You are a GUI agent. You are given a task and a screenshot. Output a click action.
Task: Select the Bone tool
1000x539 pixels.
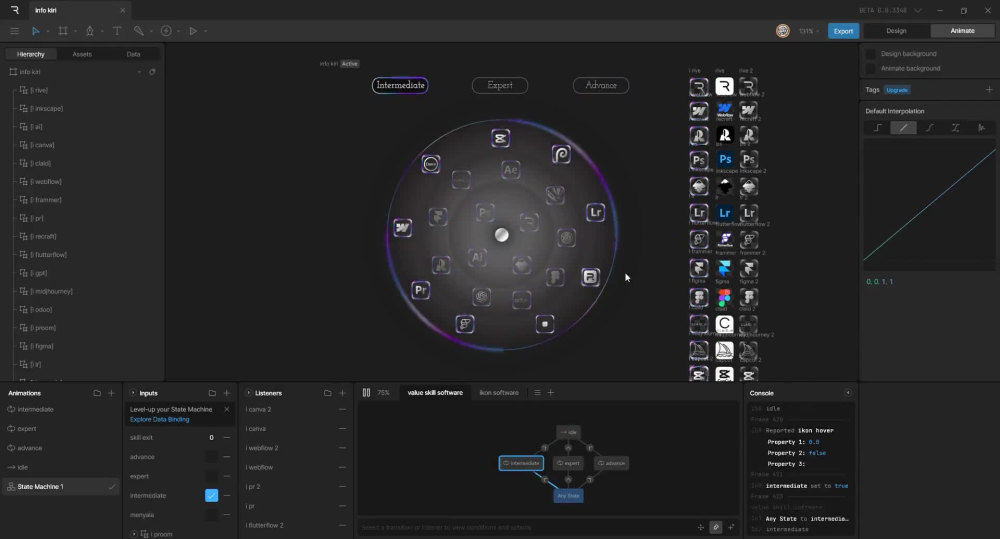138,31
